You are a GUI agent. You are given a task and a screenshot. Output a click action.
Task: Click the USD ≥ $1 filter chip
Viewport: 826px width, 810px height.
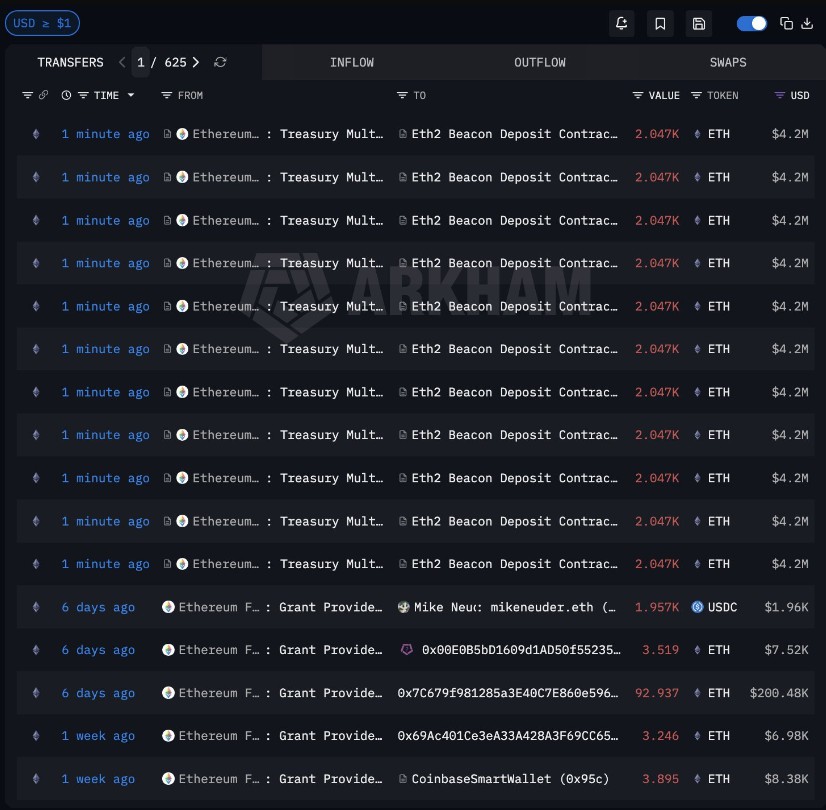[x=42, y=23]
